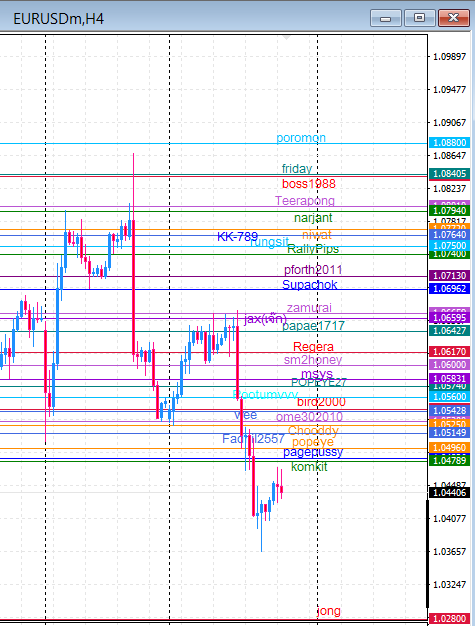Viewport: 475px width, 626px height.
Task: Click the friday level label
Action: [x=297, y=168]
